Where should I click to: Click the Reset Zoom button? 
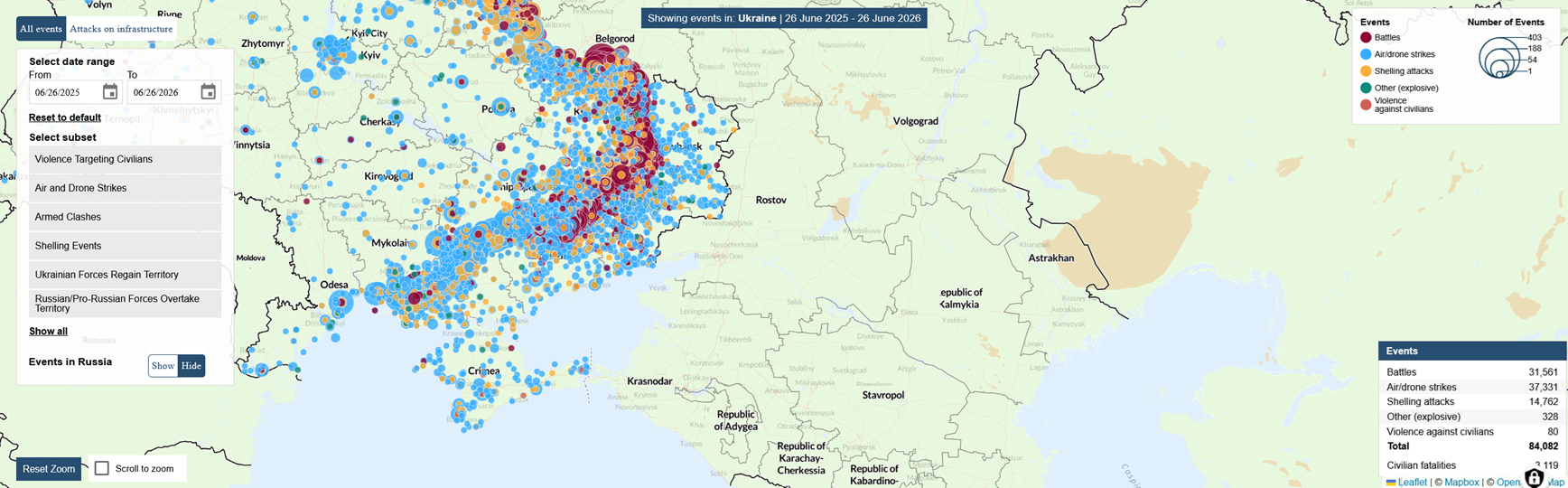coord(49,469)
